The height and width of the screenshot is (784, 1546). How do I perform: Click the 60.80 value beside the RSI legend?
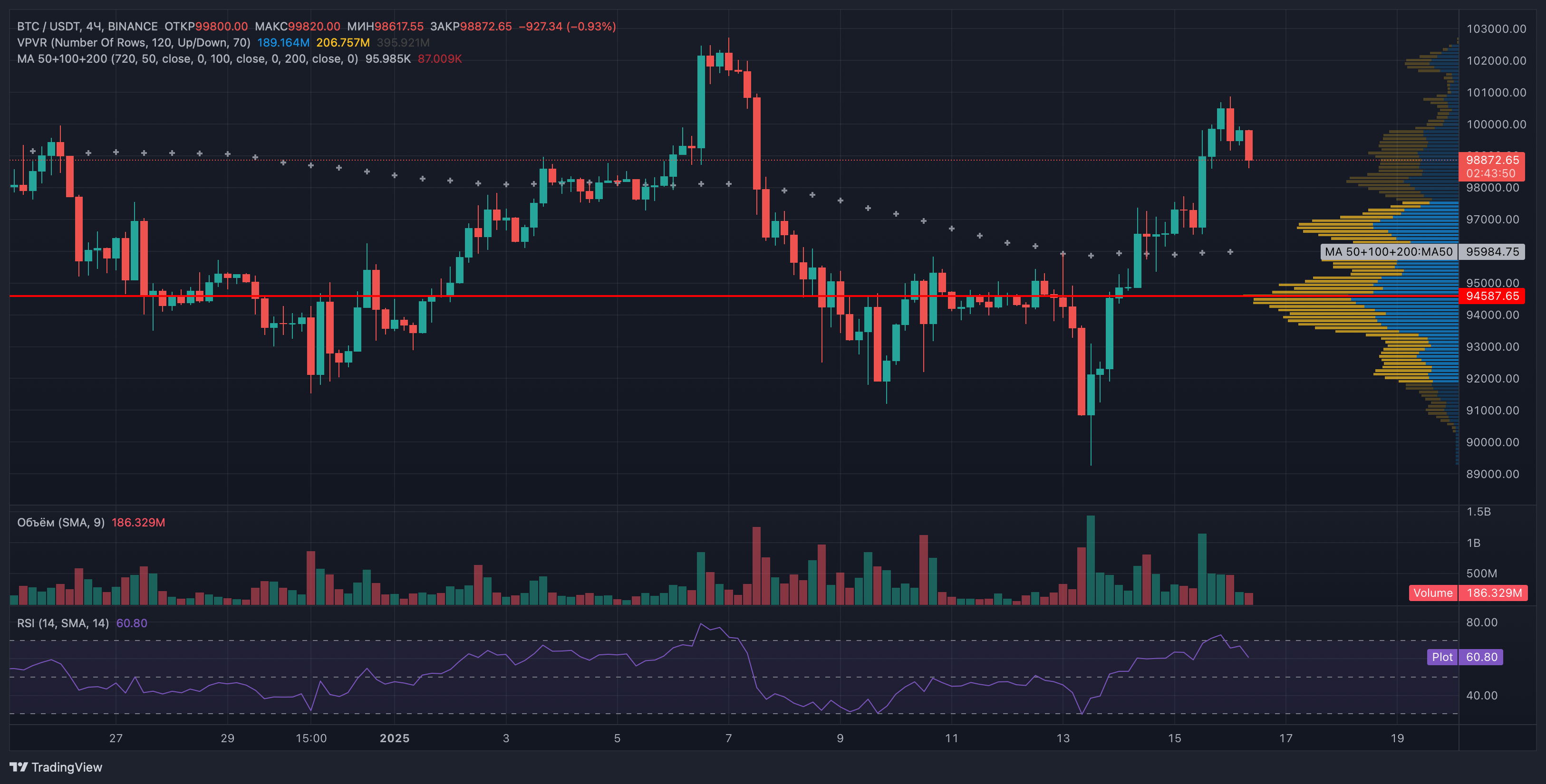point(131,623)
